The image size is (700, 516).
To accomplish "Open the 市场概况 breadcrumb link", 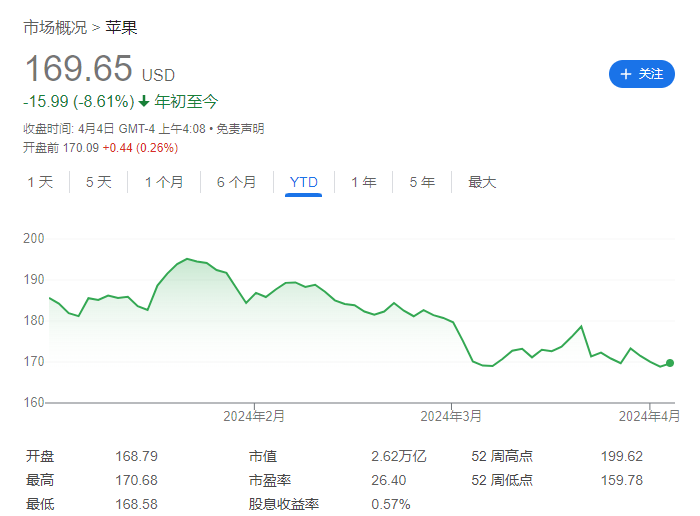I will tap(55, 28).
